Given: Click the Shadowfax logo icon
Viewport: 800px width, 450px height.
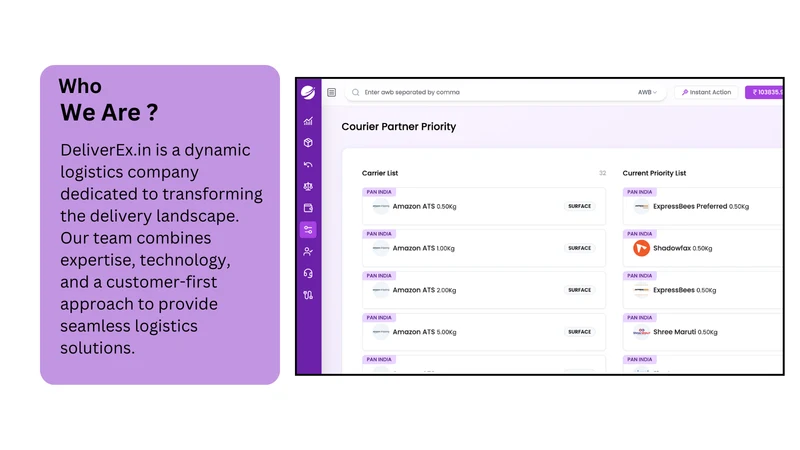Looking at the screenshot, I should coord(641,248).
